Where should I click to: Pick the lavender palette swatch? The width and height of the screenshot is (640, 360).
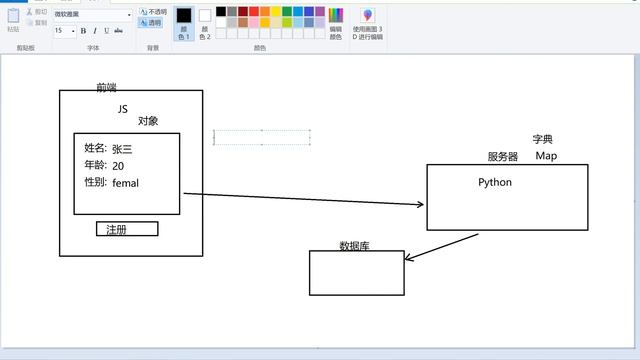(320, 22)
